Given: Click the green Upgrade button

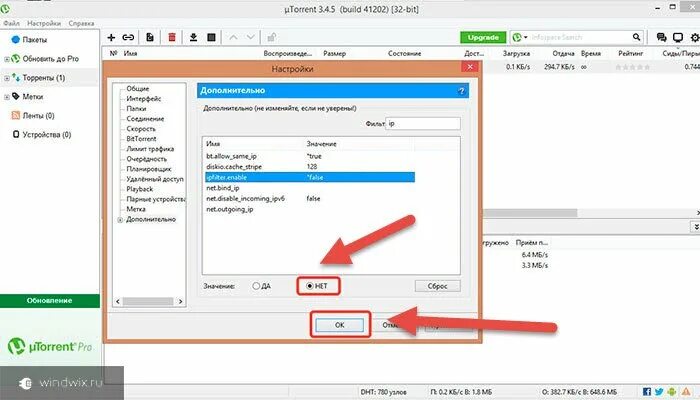Looking at the screenshot, I should coord(483,38).
